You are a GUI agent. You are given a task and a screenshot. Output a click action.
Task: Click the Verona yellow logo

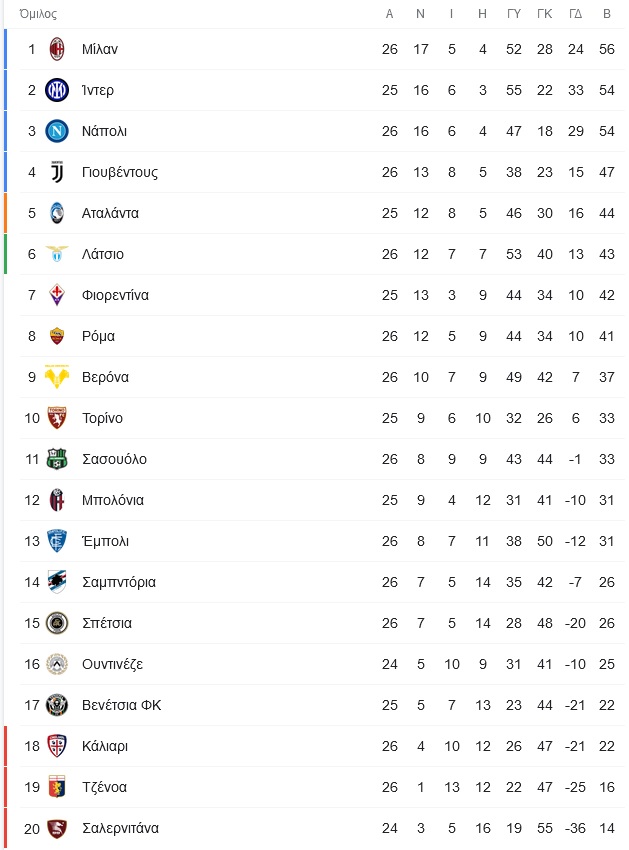(57, 377)
